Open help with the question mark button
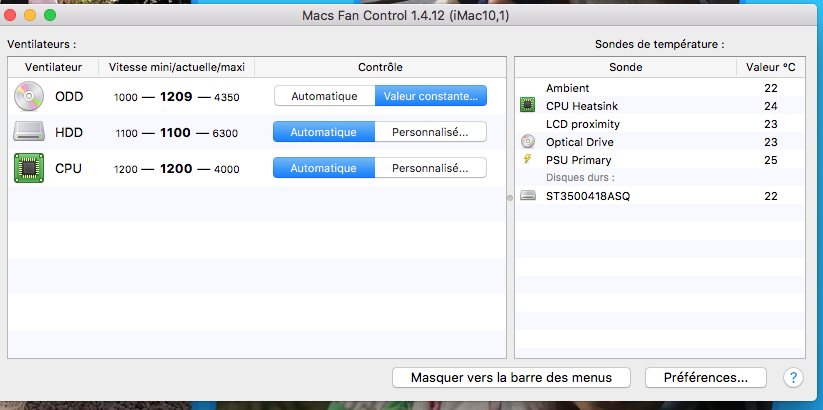This screenshot has width=823, height=410. 793,377
